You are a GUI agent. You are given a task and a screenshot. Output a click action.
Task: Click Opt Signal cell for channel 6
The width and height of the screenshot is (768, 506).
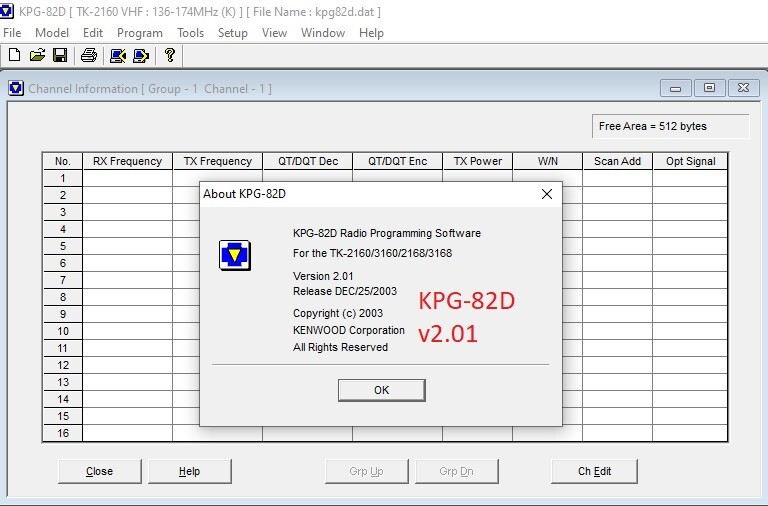point(690,263)
